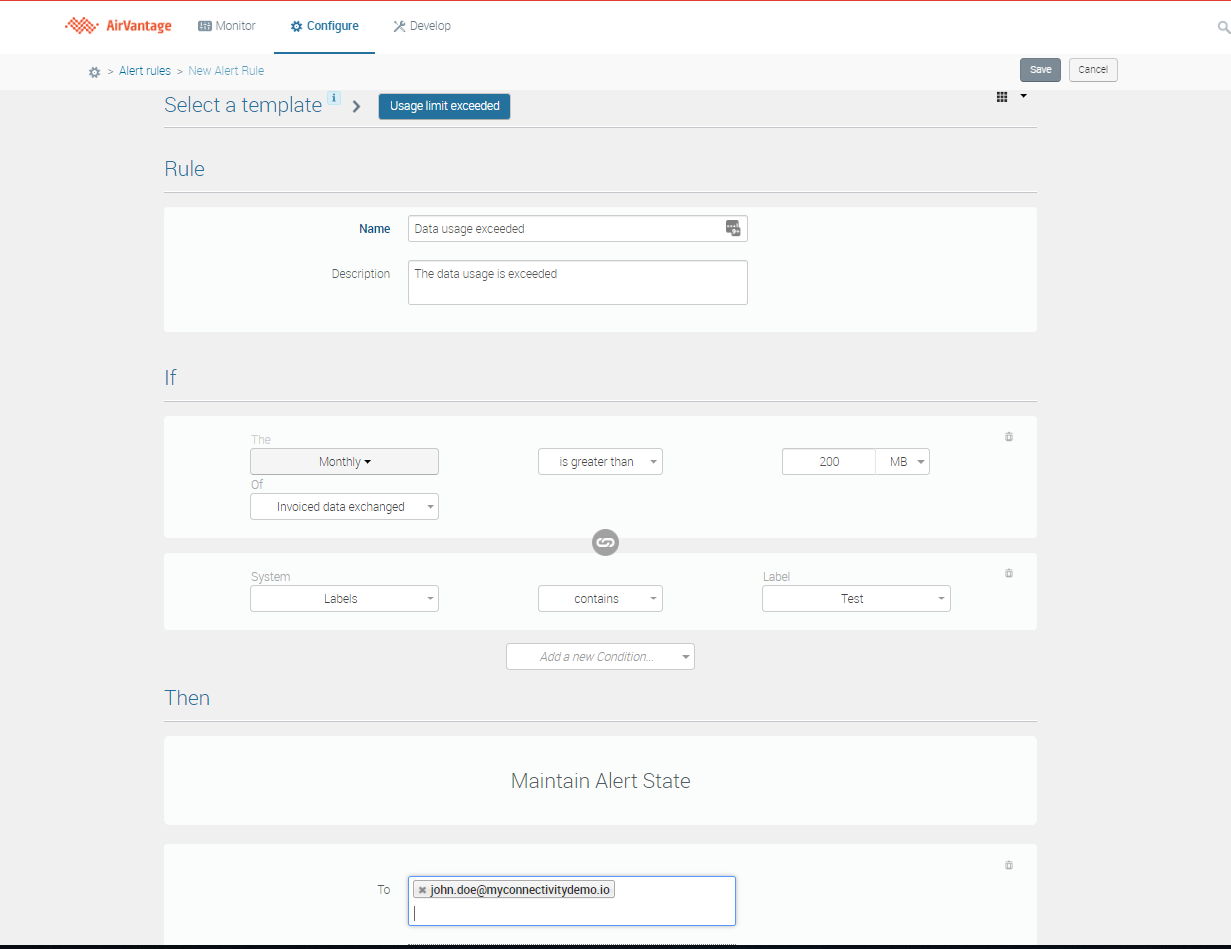Delete the data usage condition
This screenshot has height=949, width=1231.
tap(1008, 437)
